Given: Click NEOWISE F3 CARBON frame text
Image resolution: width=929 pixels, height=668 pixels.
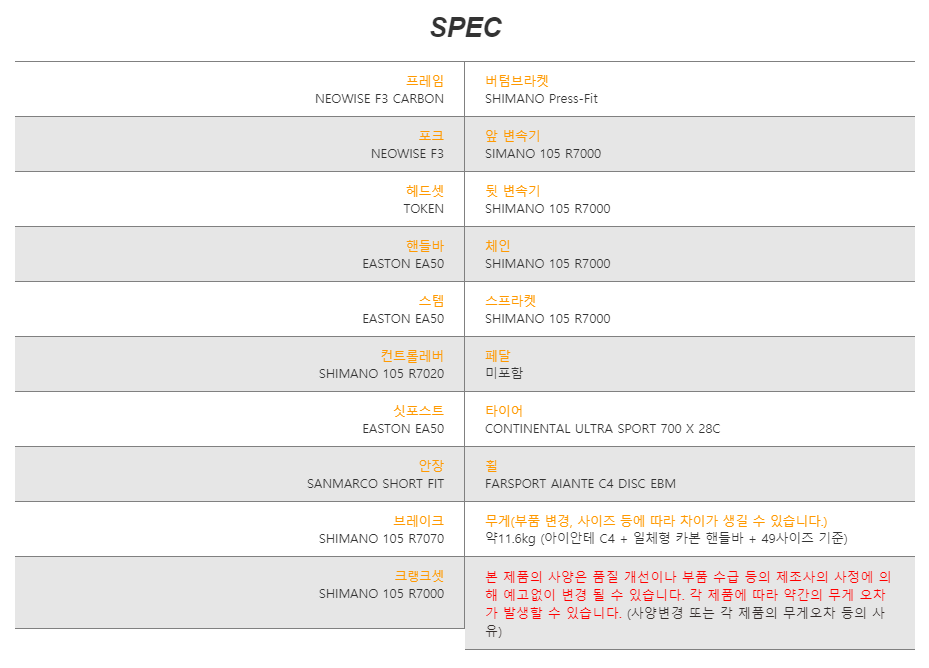Looking at the screenshot, I should click(379, 99).
